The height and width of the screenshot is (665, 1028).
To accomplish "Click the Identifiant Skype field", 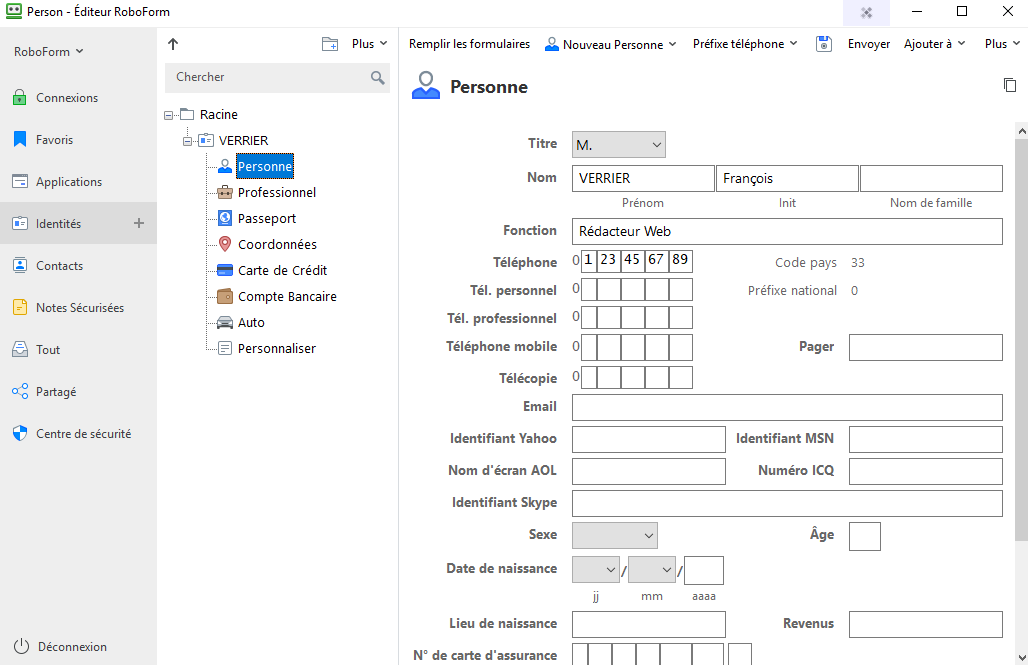I will (787, 504).
